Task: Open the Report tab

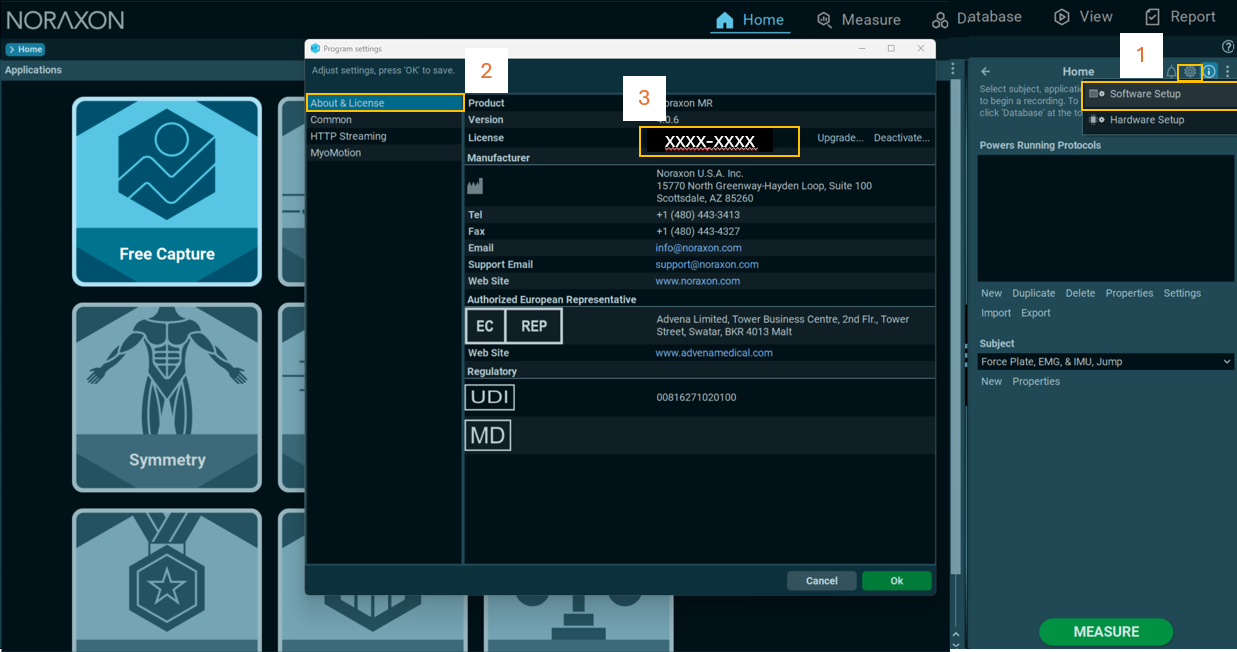Action: [x=1180, y=17]
